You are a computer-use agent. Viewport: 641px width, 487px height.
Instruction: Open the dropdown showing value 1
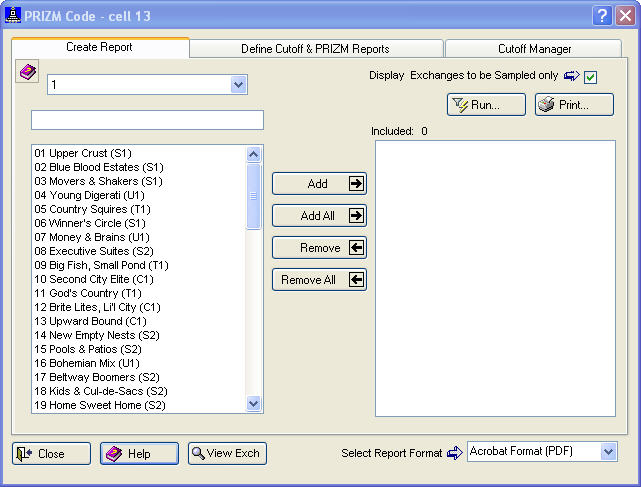coord(238,85)
